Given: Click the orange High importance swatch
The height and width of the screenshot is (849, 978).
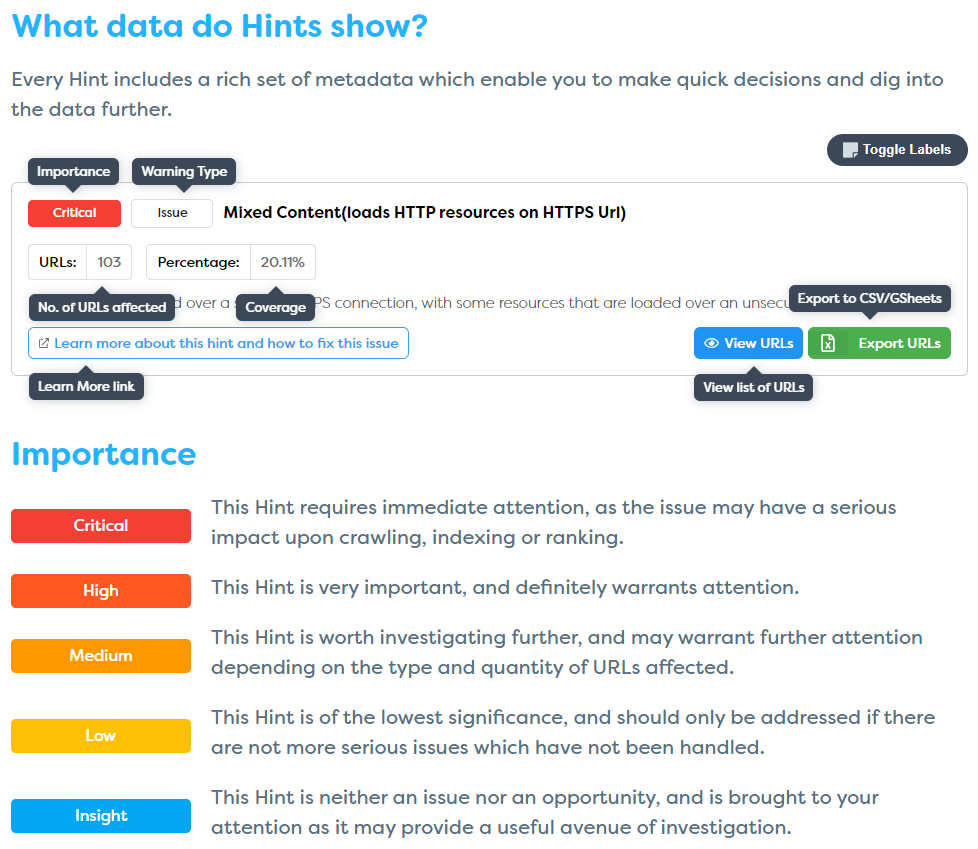Looking at the screenshot, I should tap(101, 591).
